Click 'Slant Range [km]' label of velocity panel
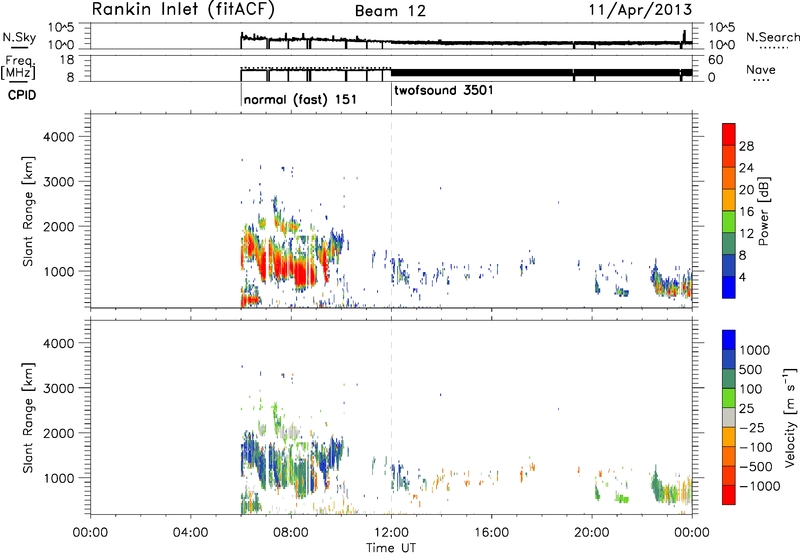The height and width of the screenshot is (554, 800). [x=28, y=418]
